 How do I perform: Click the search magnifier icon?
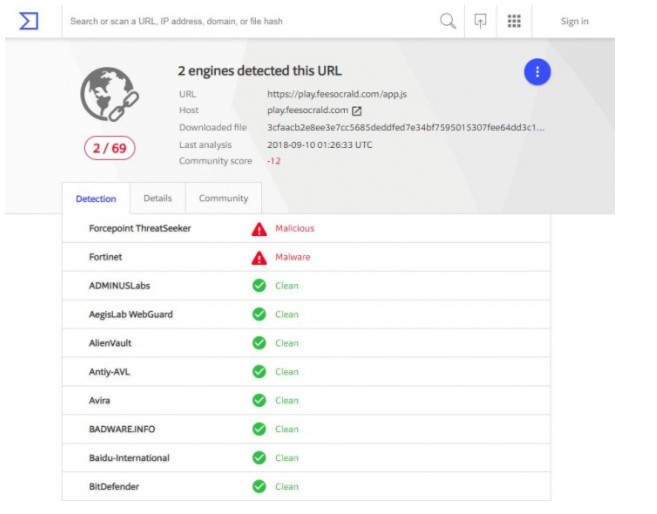448,21
